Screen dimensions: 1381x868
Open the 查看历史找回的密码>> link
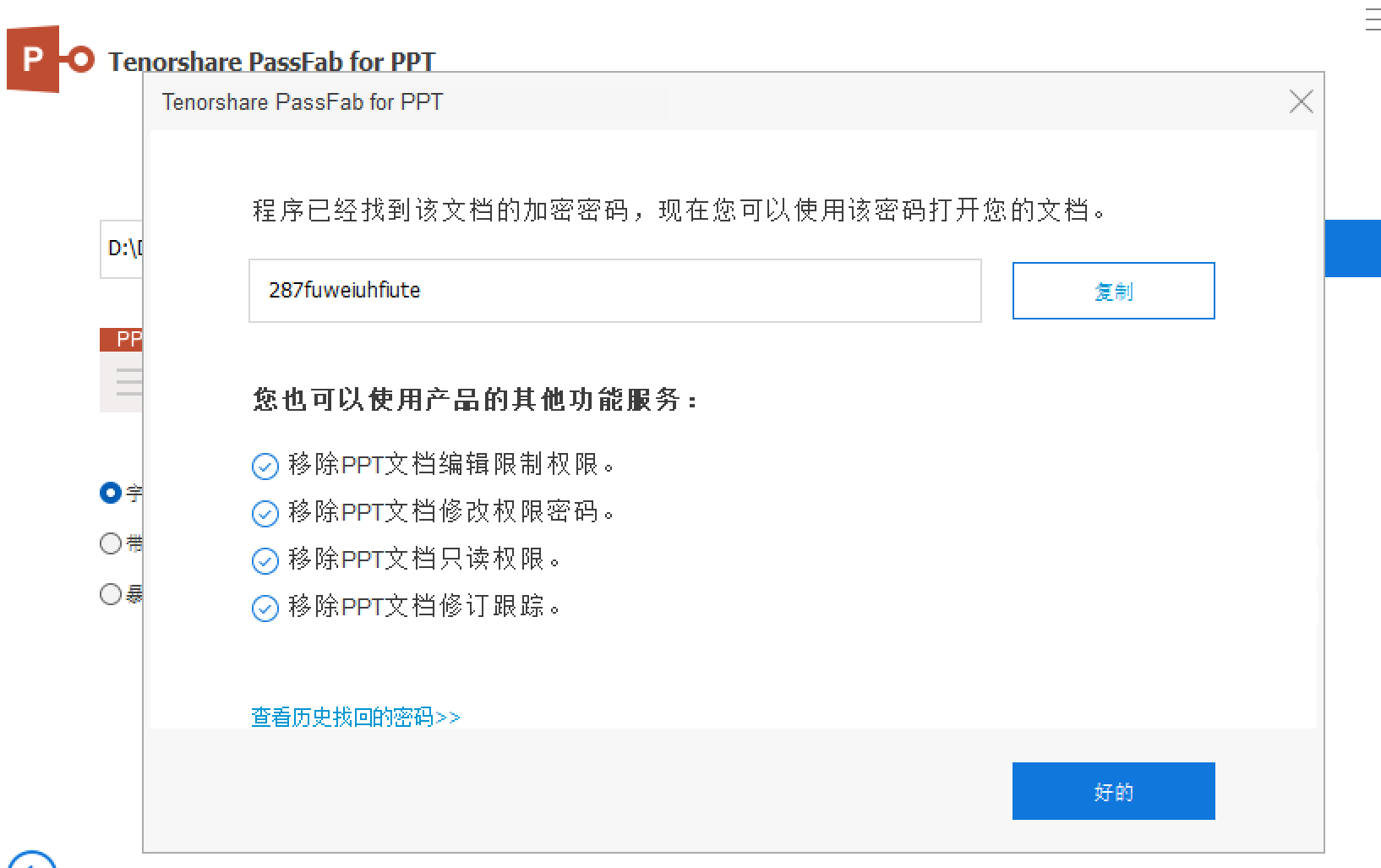pyautogui.click(x=356, y=717)
